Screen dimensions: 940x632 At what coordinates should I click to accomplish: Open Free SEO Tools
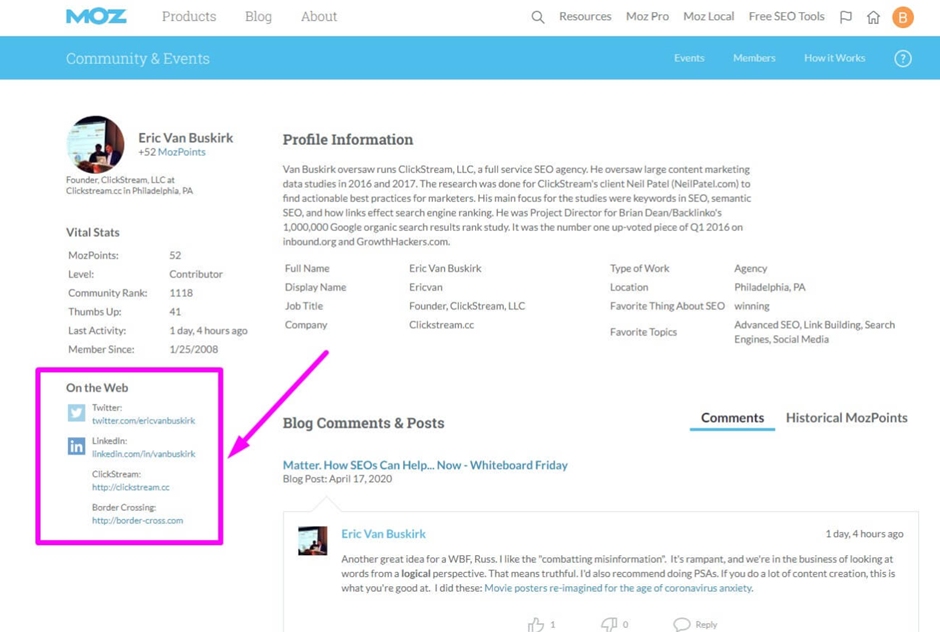[787, 17]
